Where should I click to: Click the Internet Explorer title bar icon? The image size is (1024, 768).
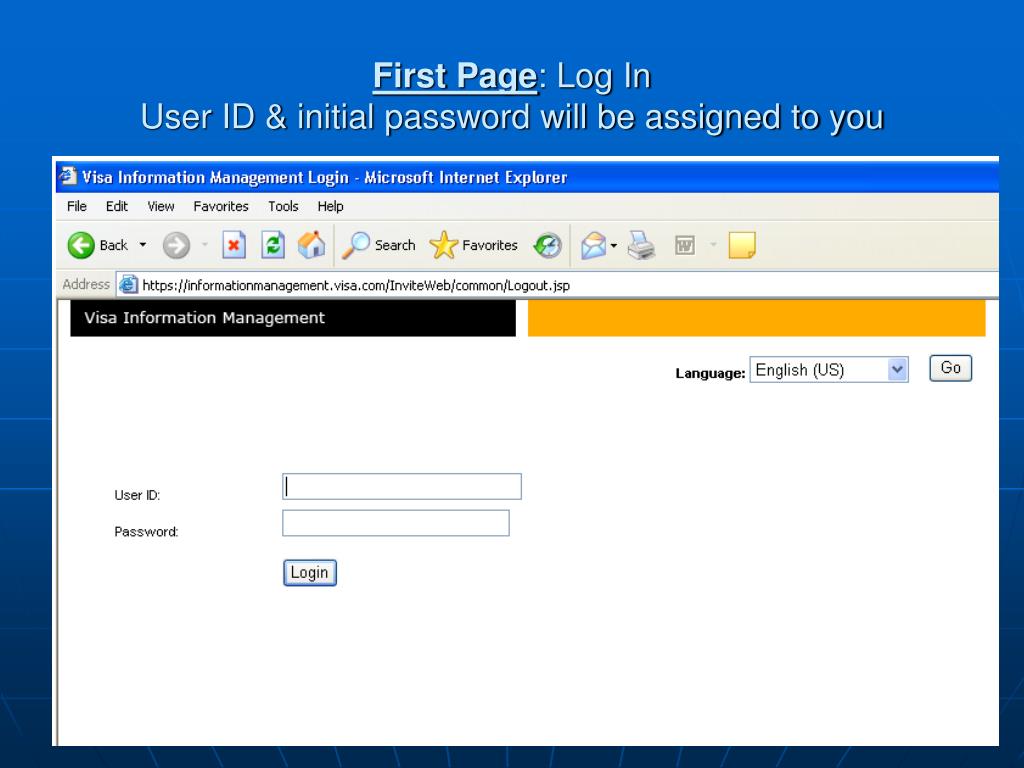[68, 176]
